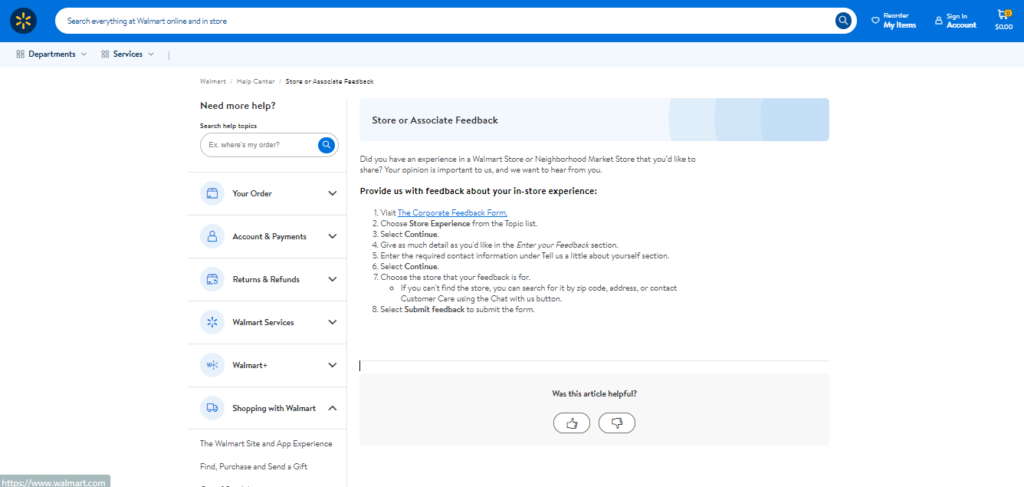
Task: Click the blue help topics search button
Action: [x=327, y=145]
